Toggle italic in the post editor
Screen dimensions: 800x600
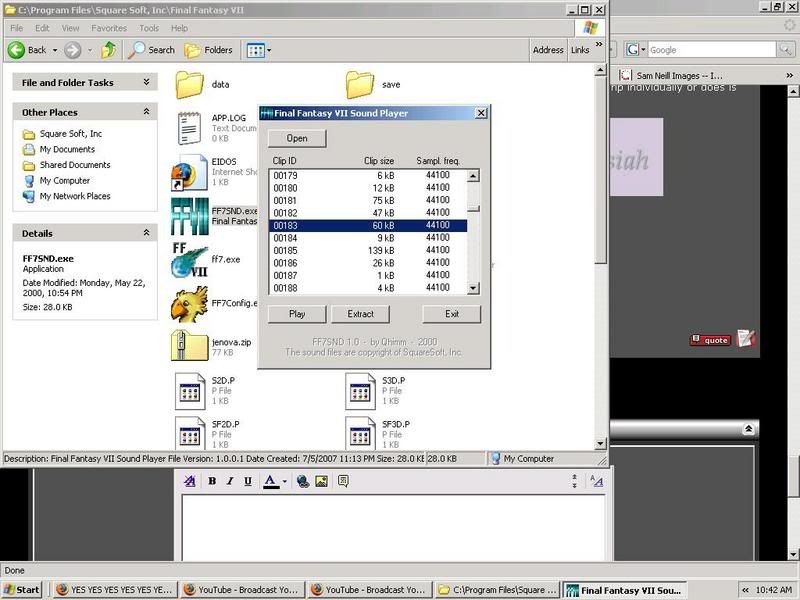[230, 481]
